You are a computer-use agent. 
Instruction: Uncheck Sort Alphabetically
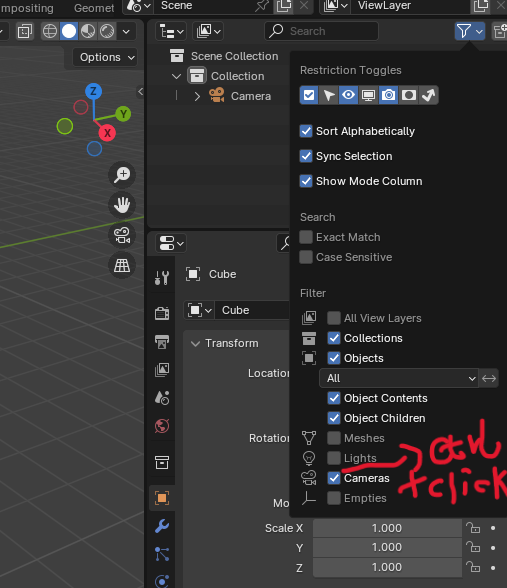306,131
